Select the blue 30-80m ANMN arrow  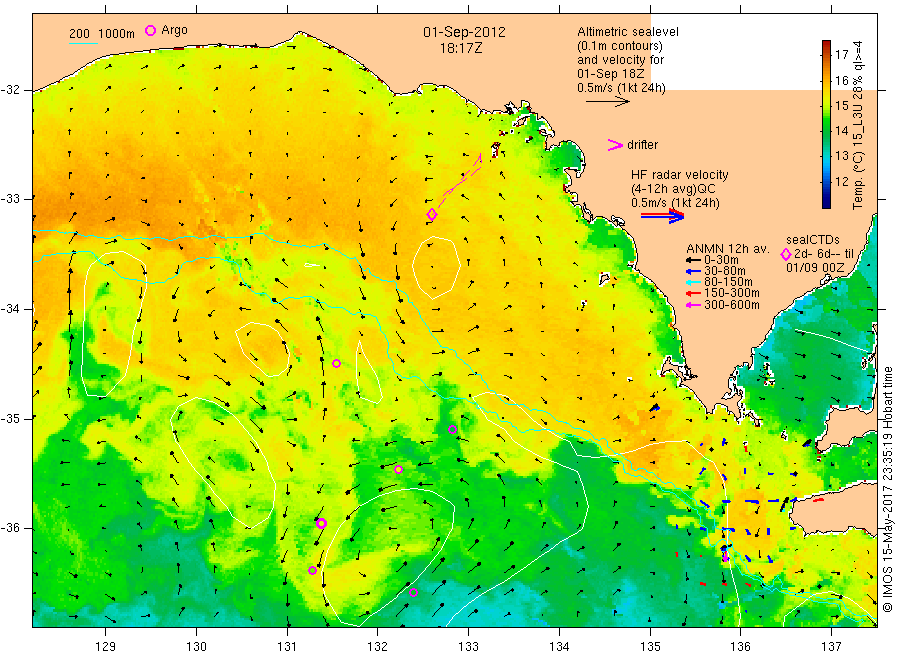[x=693, y=271]
